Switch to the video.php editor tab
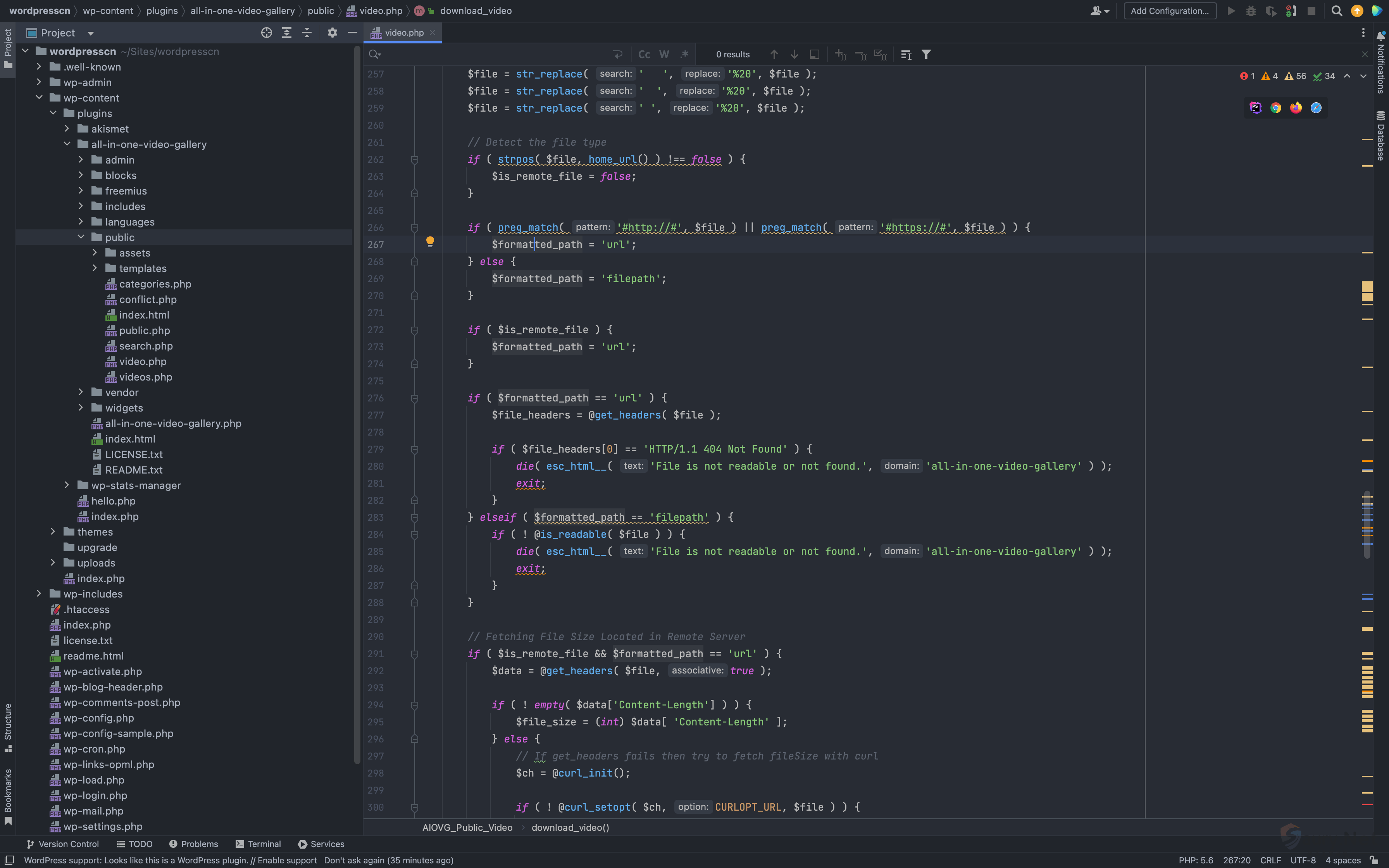The height and width of the screenshot is (868, 1389). [403, 33]
